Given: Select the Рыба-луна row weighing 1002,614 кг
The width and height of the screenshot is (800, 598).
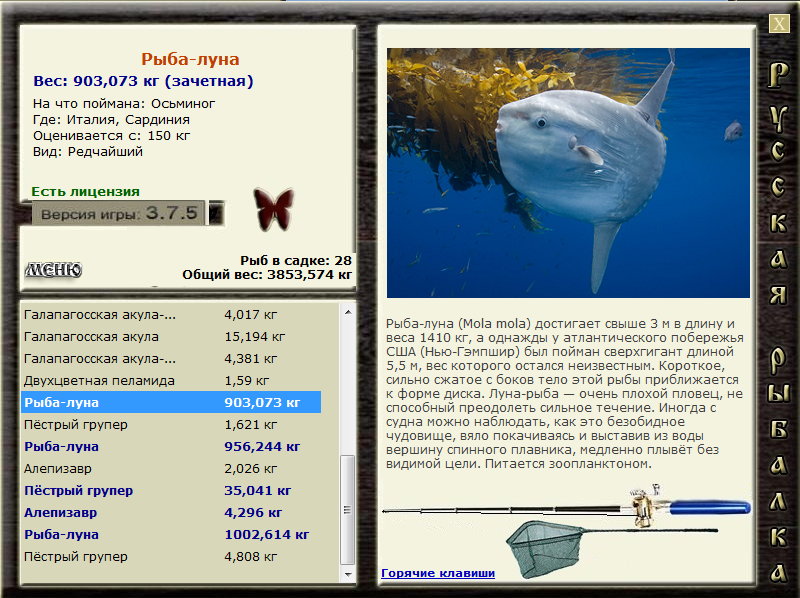Looking at the screenshot, I should tap(172, 534).
